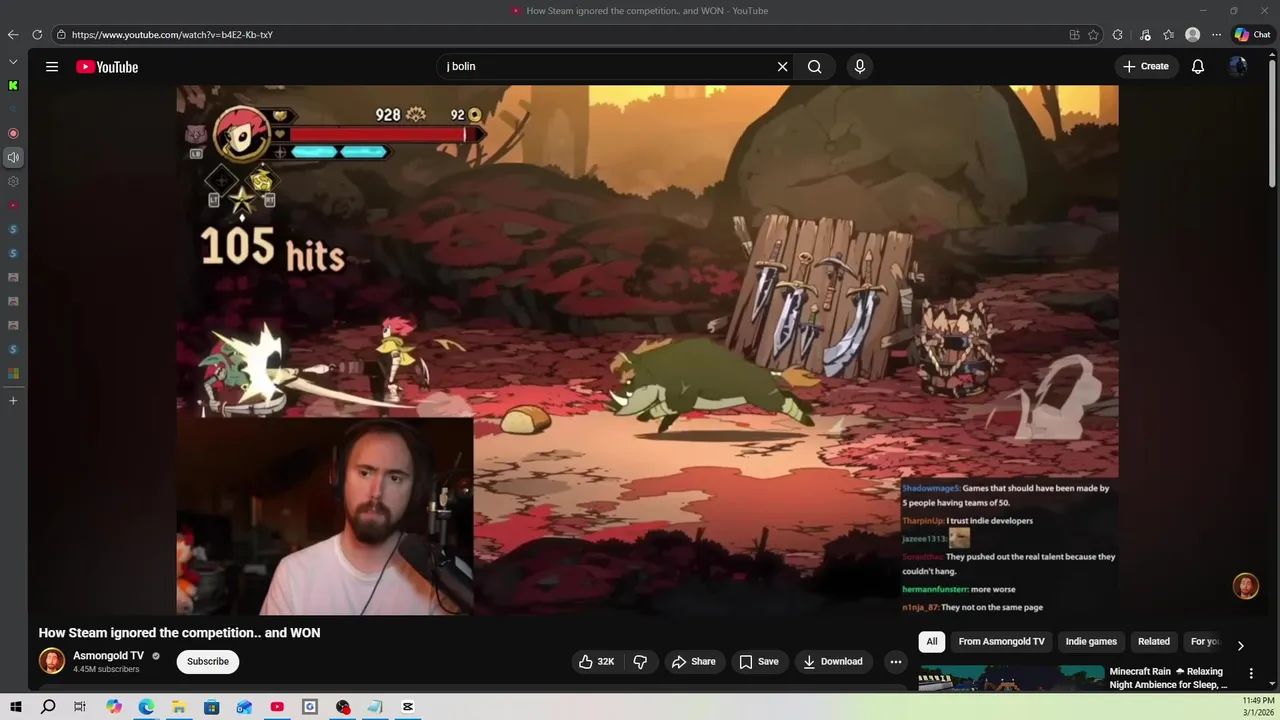Add this page to favorites star
The width and height of the screenshot is (1280, 720).
1094,35
